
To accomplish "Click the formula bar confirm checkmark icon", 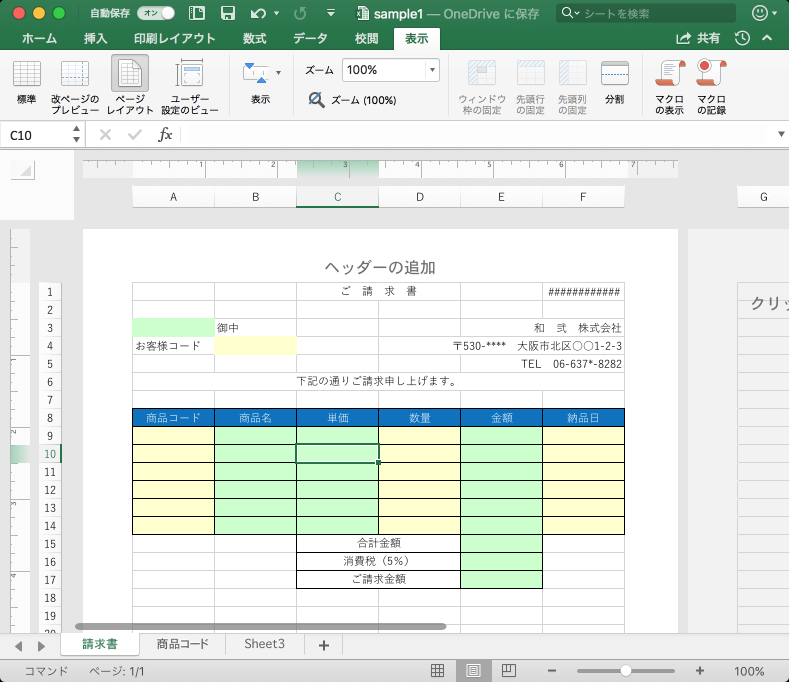I will (135, 134).
